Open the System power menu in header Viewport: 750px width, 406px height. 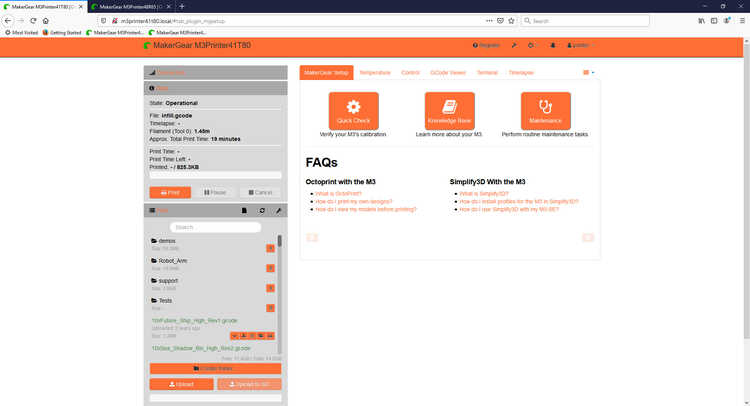coord(532,45)
